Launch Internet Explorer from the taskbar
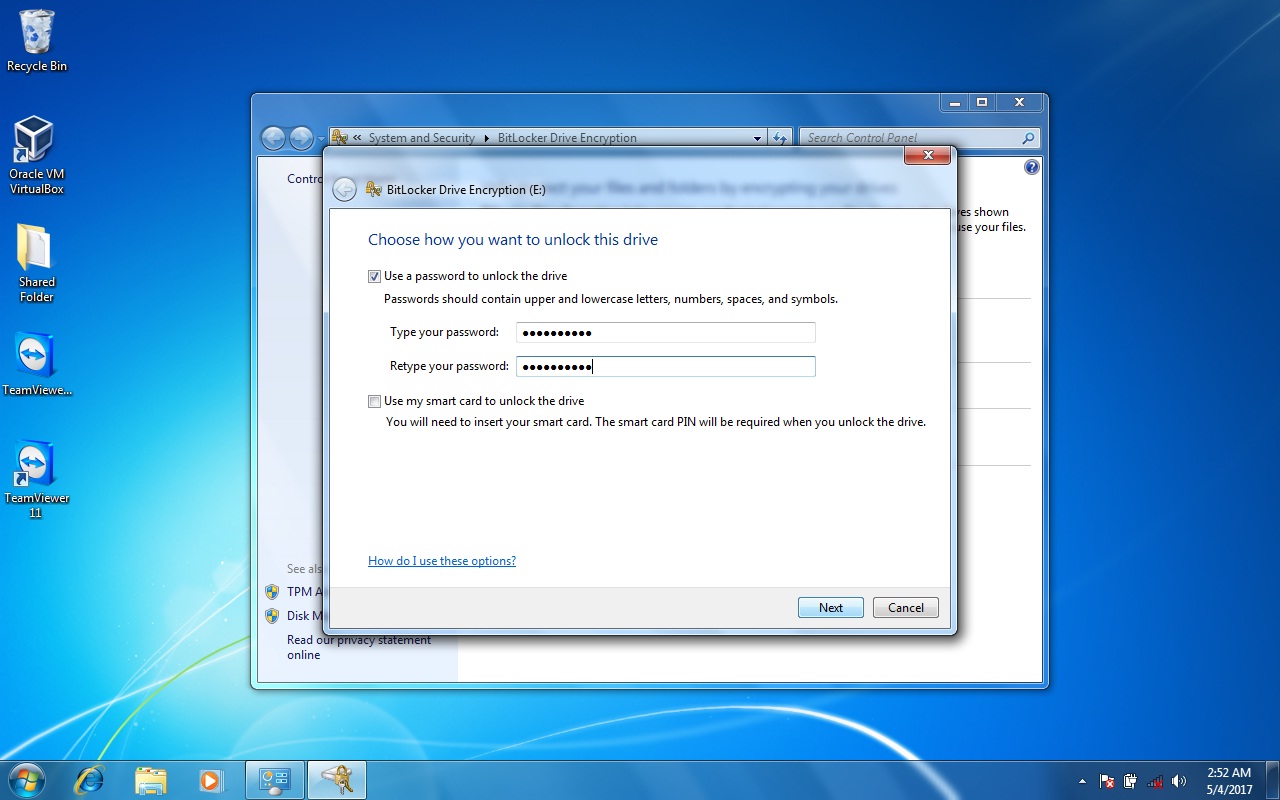 click(x=89, y=780)
